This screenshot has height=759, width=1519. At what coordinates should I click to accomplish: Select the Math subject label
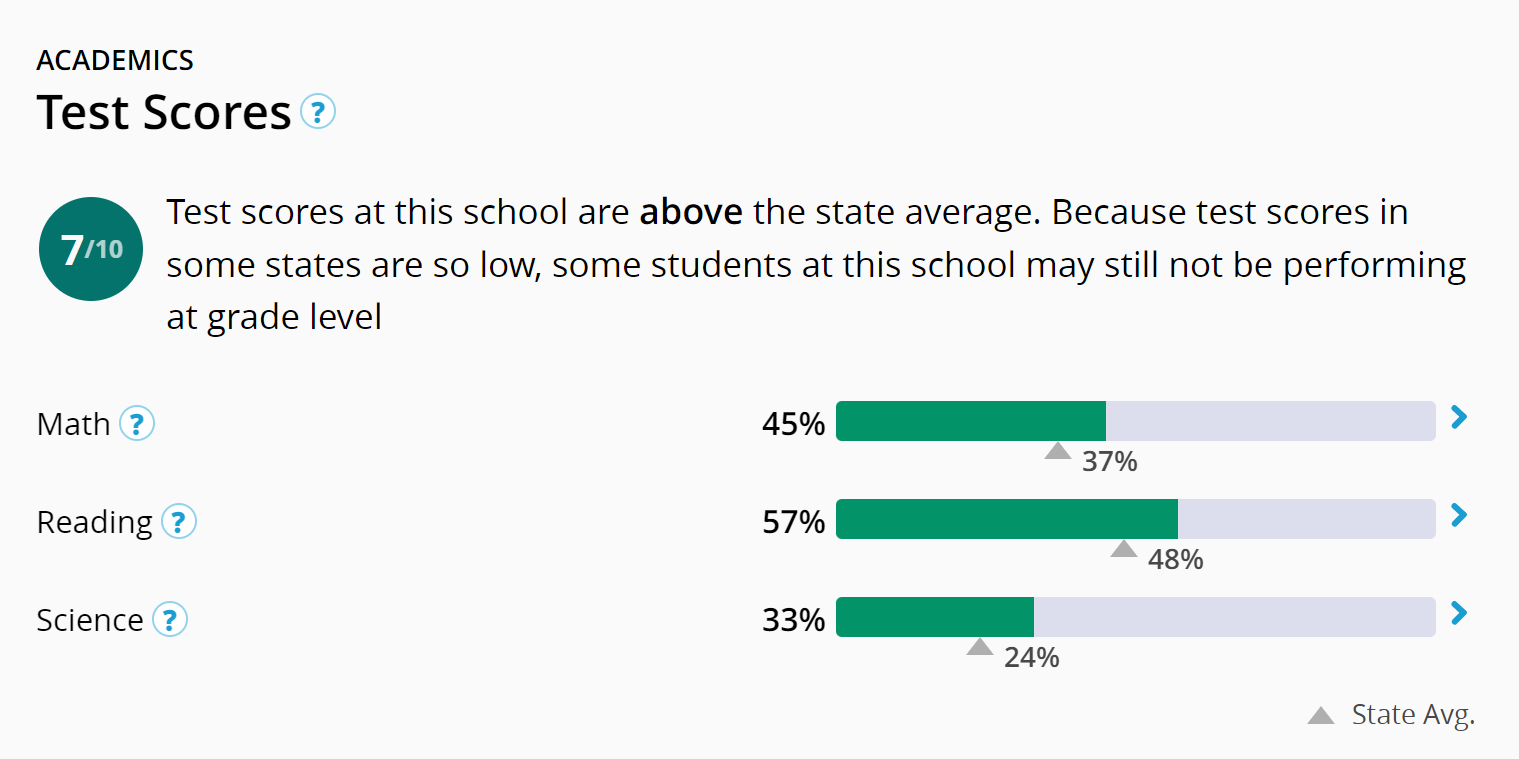(73, 424)
